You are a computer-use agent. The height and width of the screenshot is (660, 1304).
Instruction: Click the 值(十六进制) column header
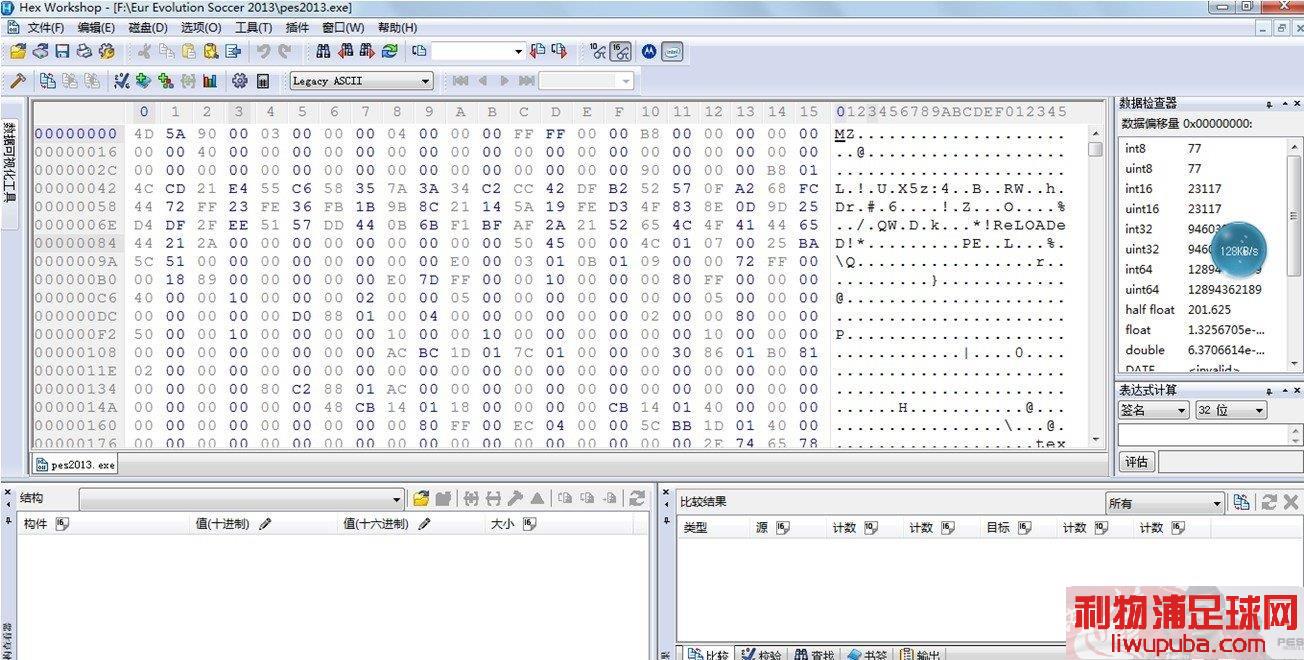(413, 524)
